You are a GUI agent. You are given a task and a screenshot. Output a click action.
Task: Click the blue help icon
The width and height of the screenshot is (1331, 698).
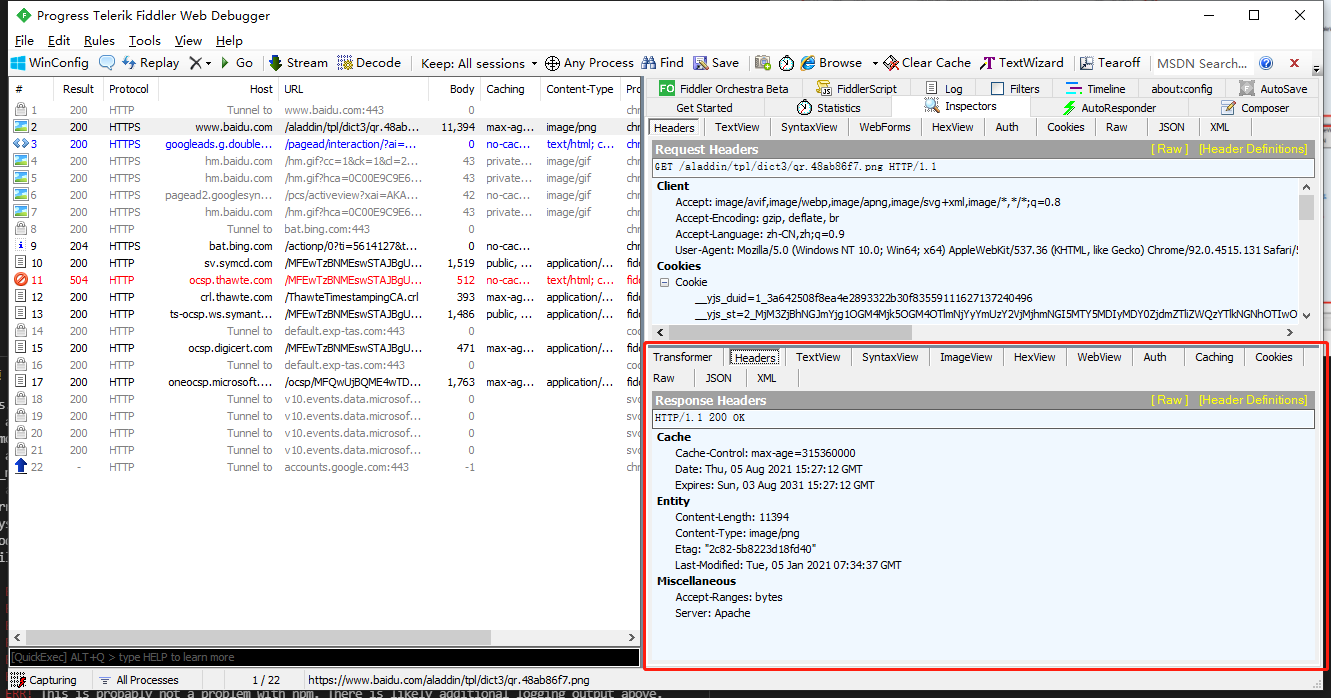1266,63
